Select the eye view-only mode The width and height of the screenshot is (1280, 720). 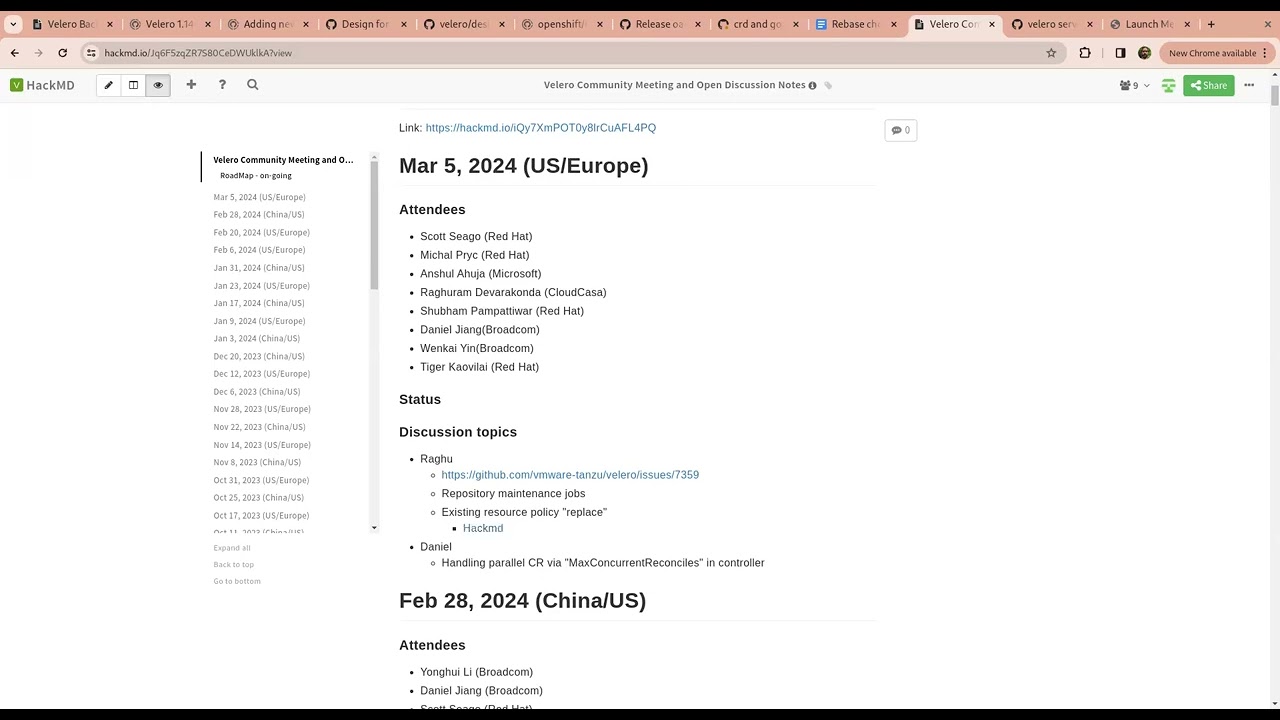point(158,85)
